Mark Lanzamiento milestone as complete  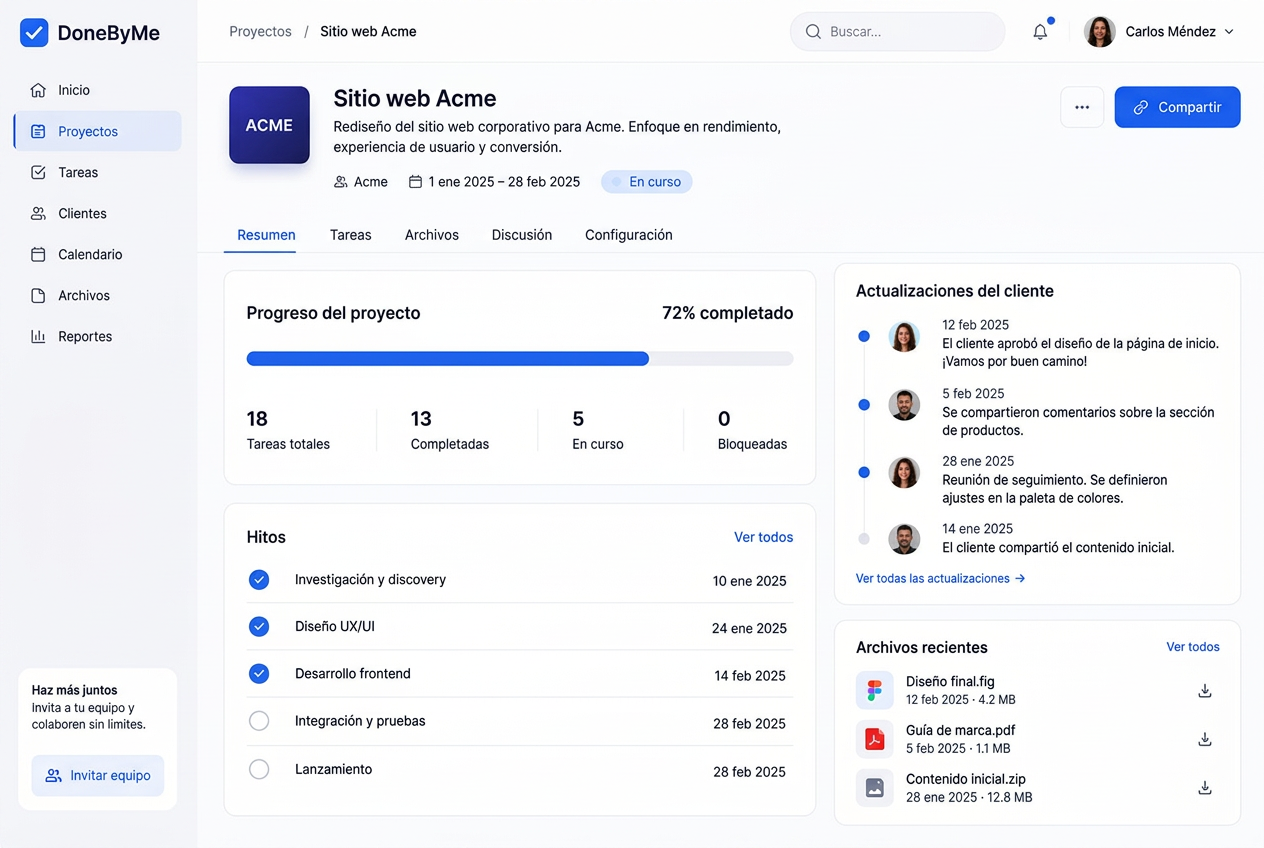(259, 769)
